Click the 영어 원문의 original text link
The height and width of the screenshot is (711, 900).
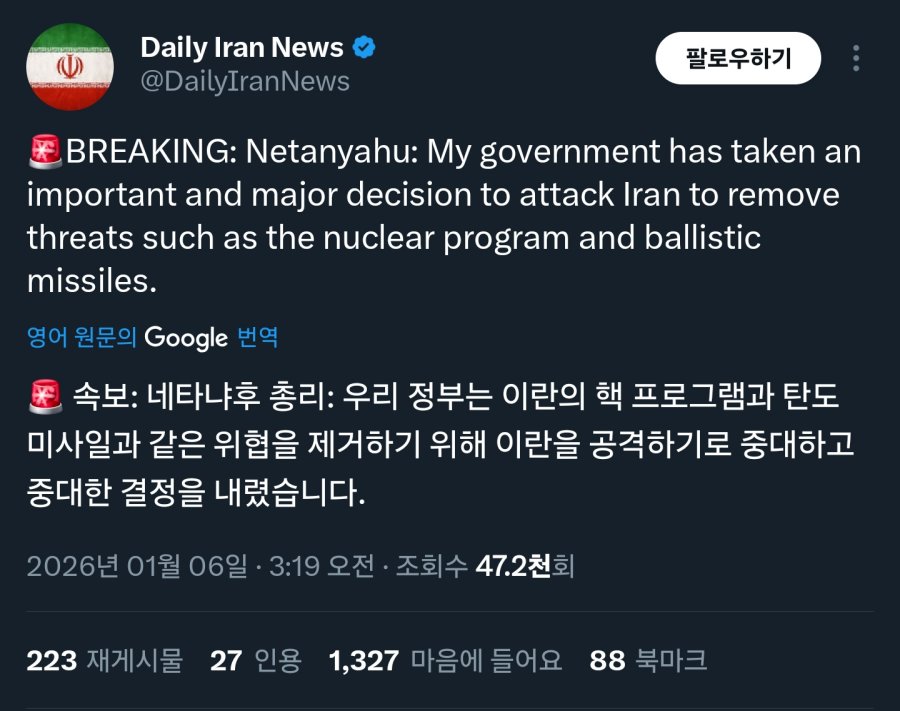pyautogui.click(x=81, y=338)
